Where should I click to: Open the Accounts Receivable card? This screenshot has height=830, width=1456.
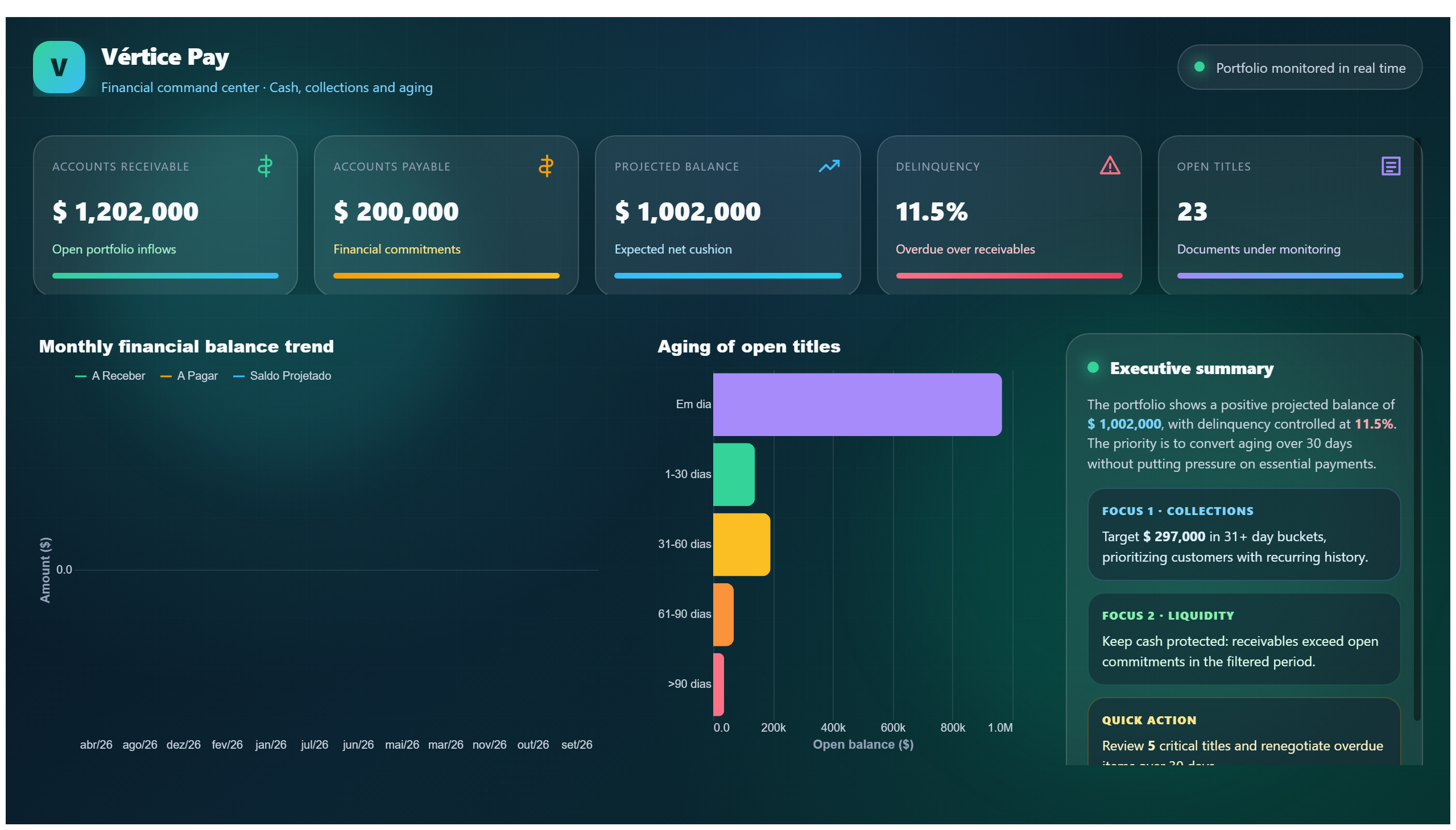pyautogui.click(x=166, y=215)
